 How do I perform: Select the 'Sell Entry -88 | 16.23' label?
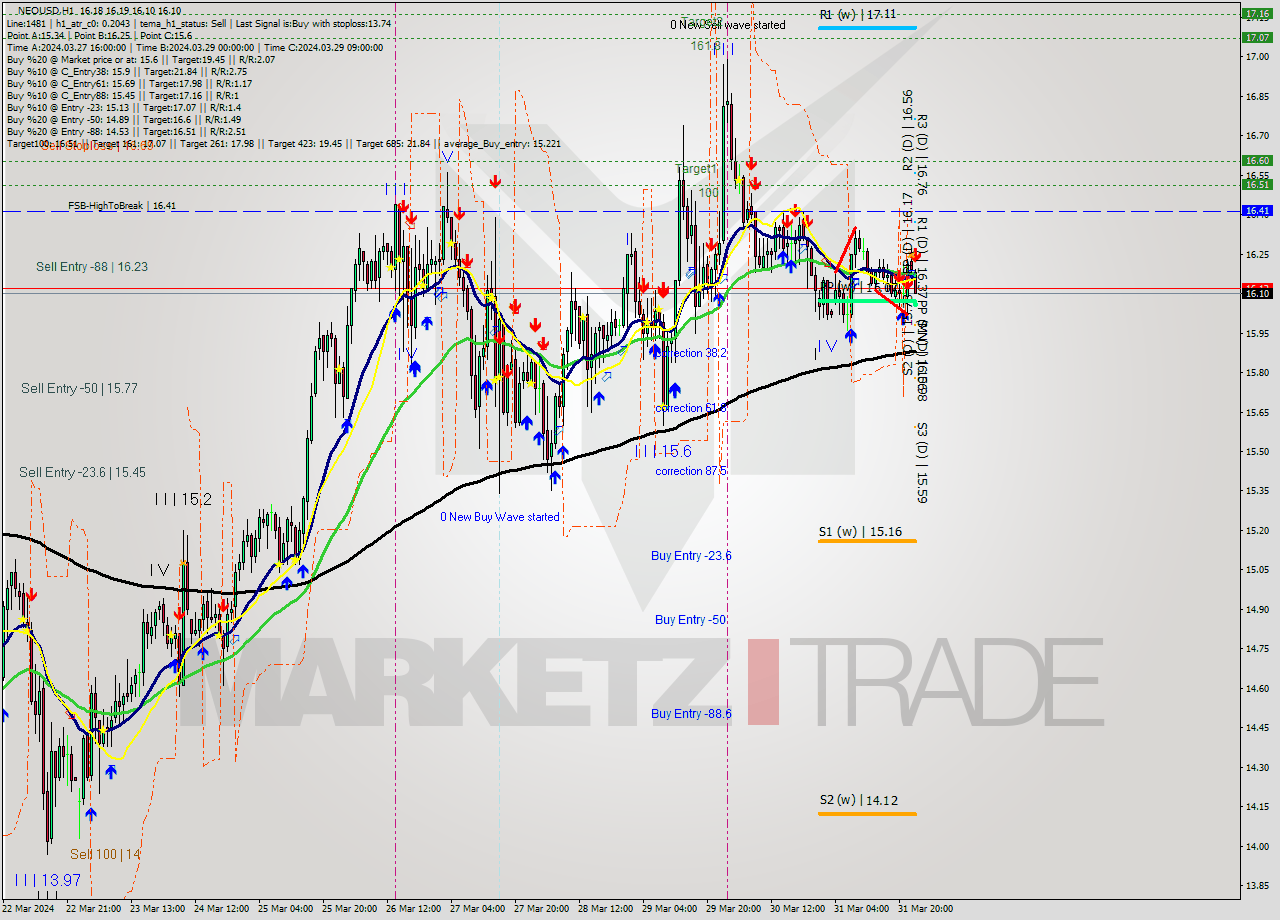tap(92, 267)
